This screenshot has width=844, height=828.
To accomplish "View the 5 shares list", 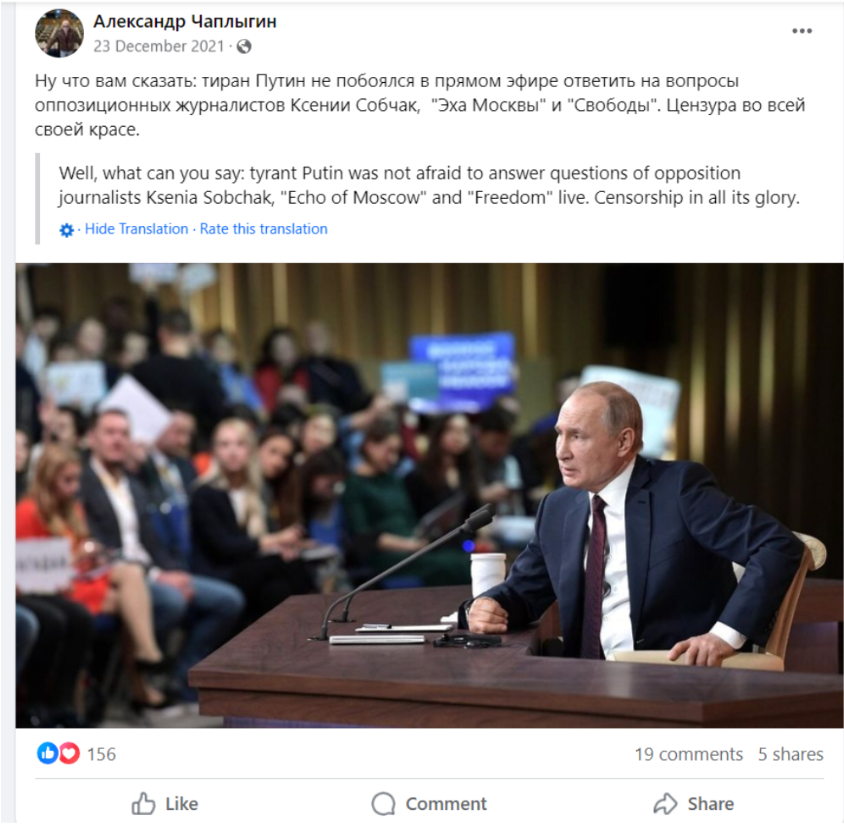I will click(790, 754).
